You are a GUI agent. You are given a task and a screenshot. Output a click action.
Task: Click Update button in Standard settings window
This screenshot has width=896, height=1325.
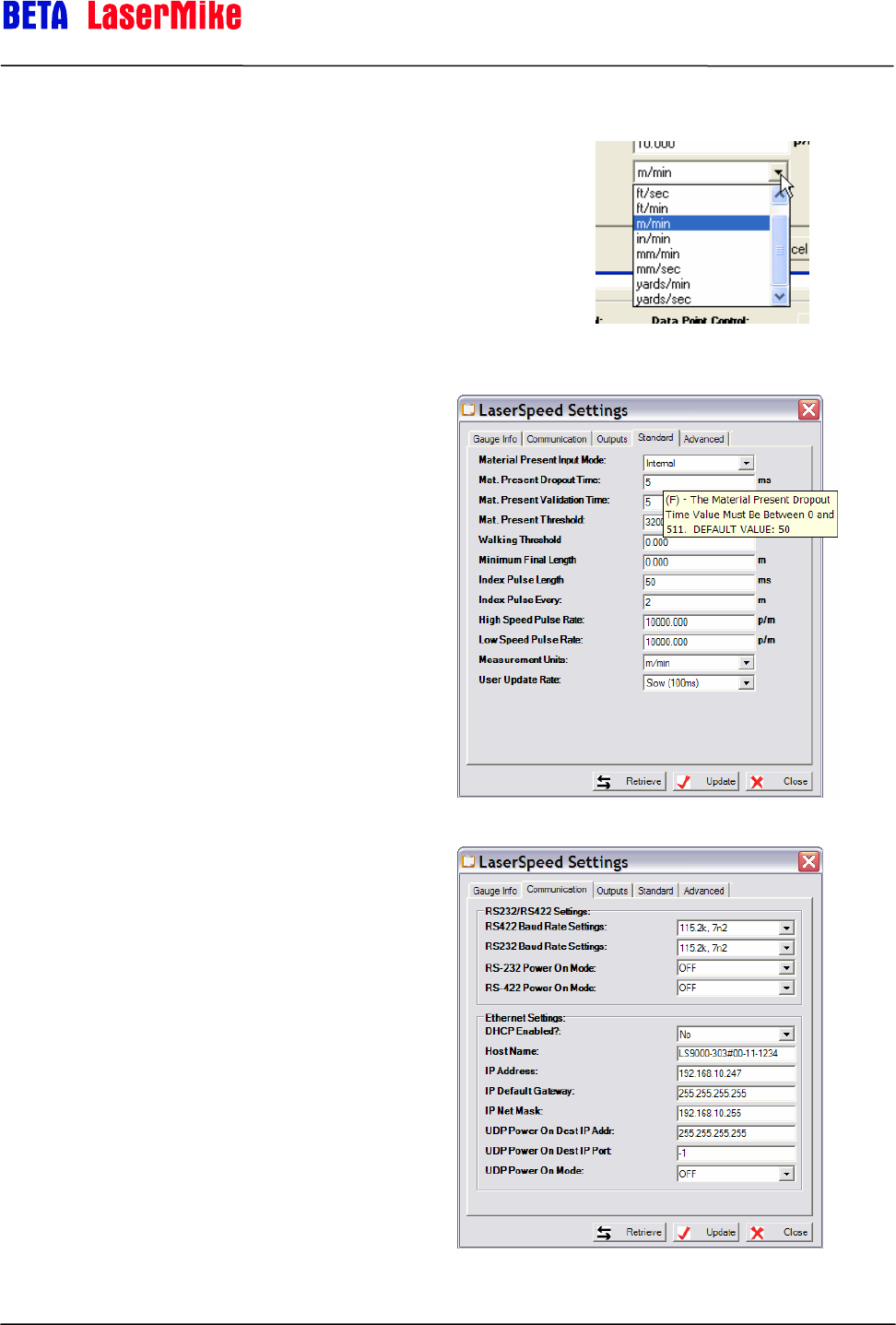706,781
